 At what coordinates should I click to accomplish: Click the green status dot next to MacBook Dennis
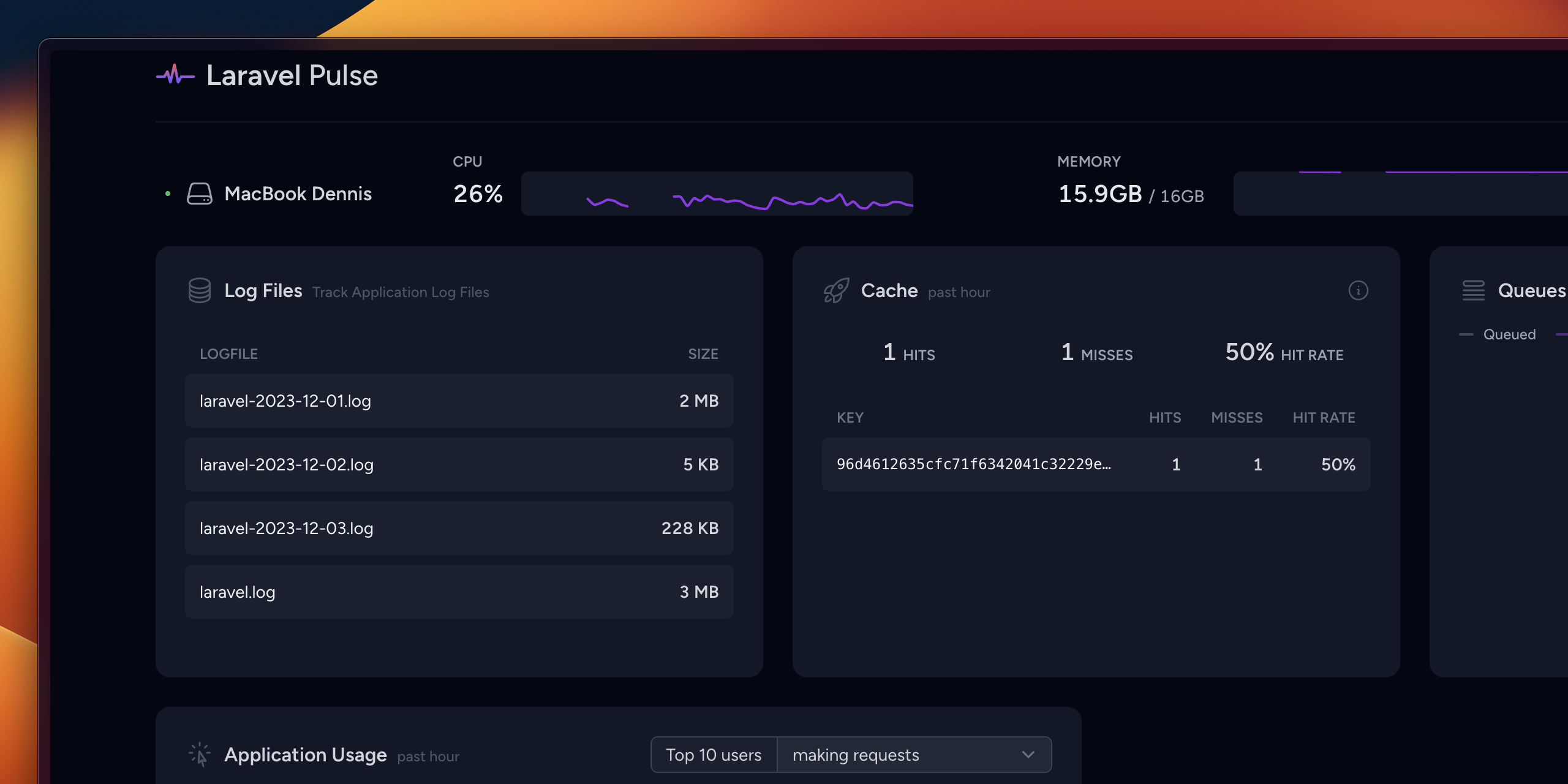(163, 192)
